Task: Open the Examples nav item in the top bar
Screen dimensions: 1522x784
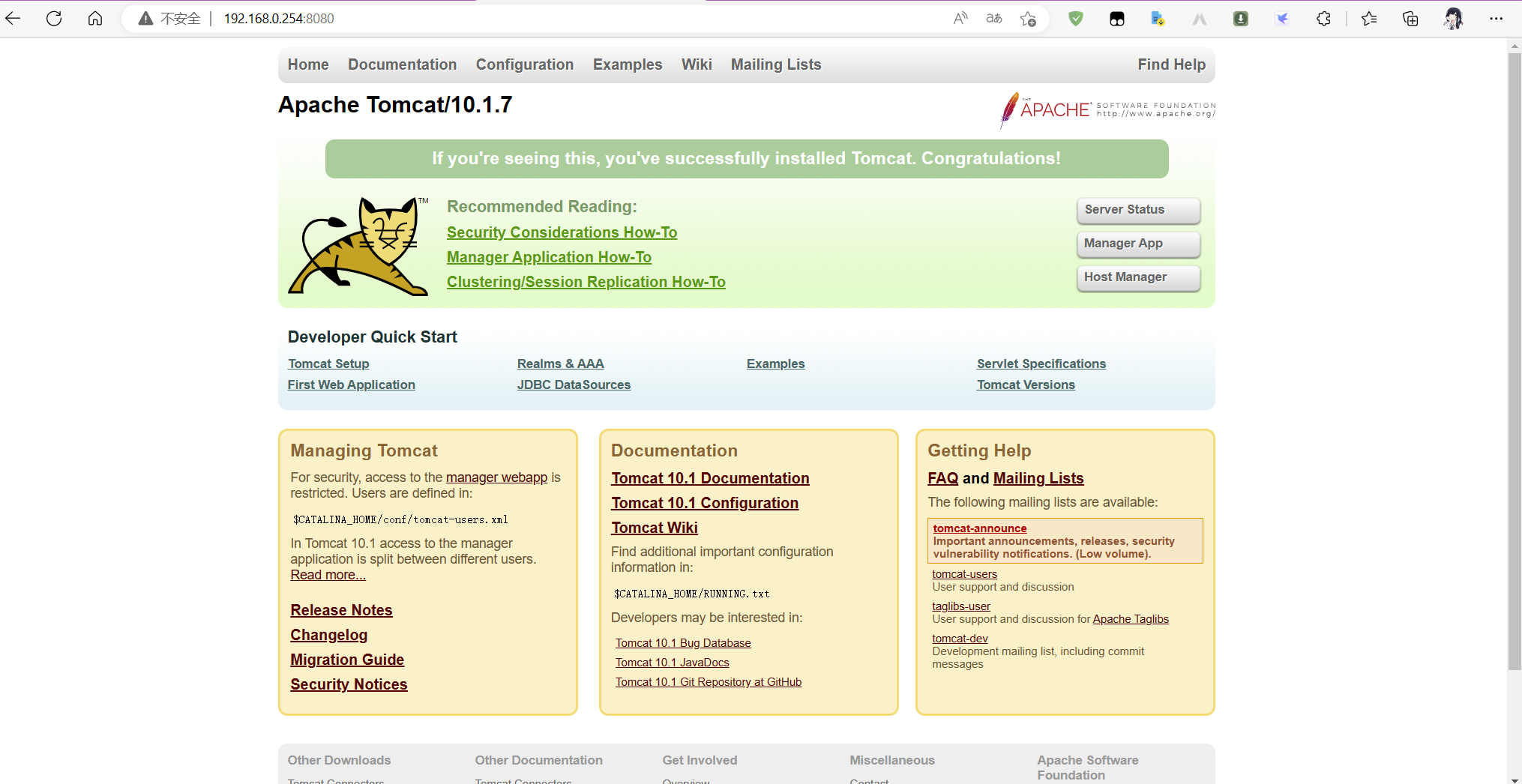Action: pos(628,64)
